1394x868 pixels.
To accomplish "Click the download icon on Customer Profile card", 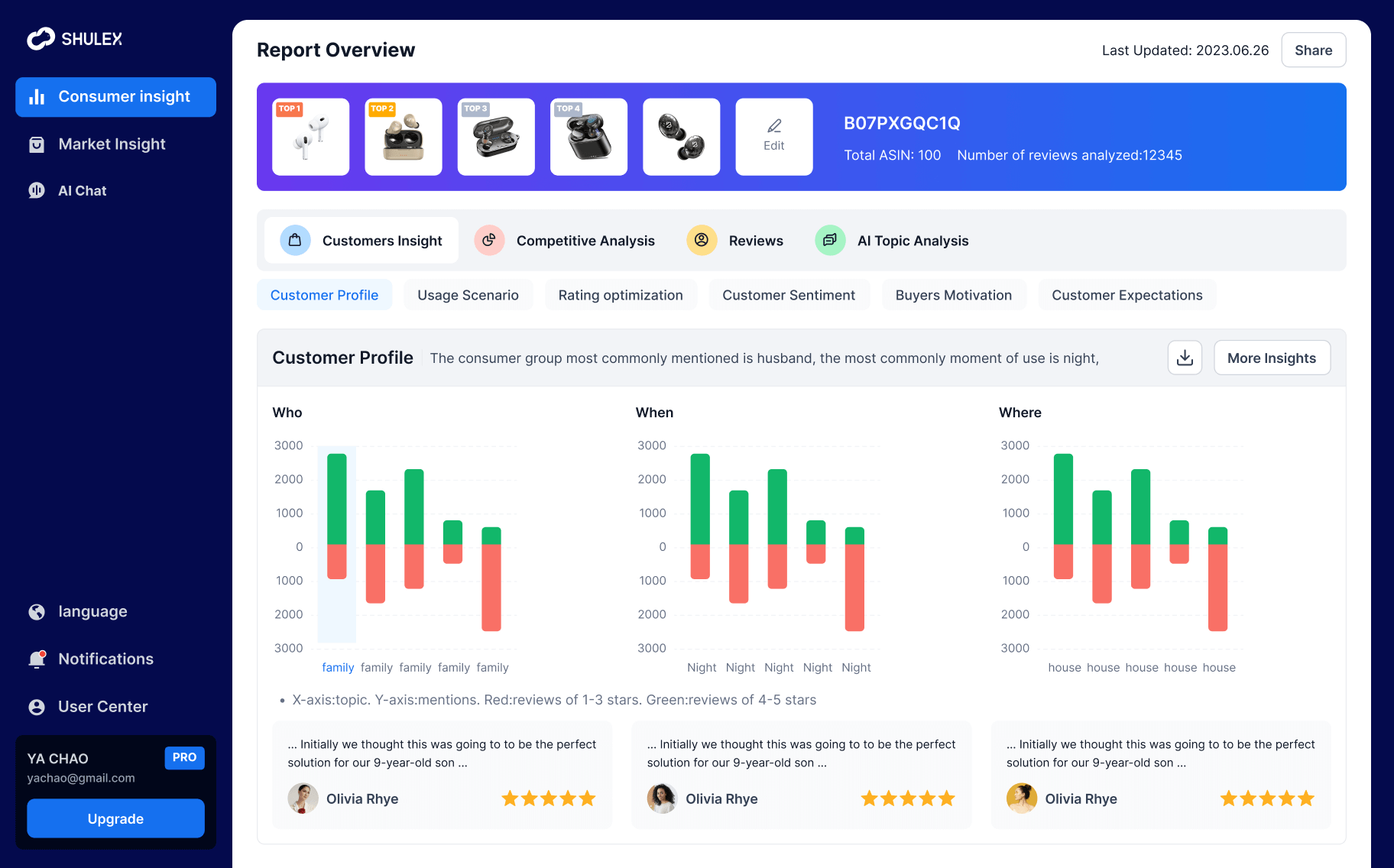I will 1185,358.
